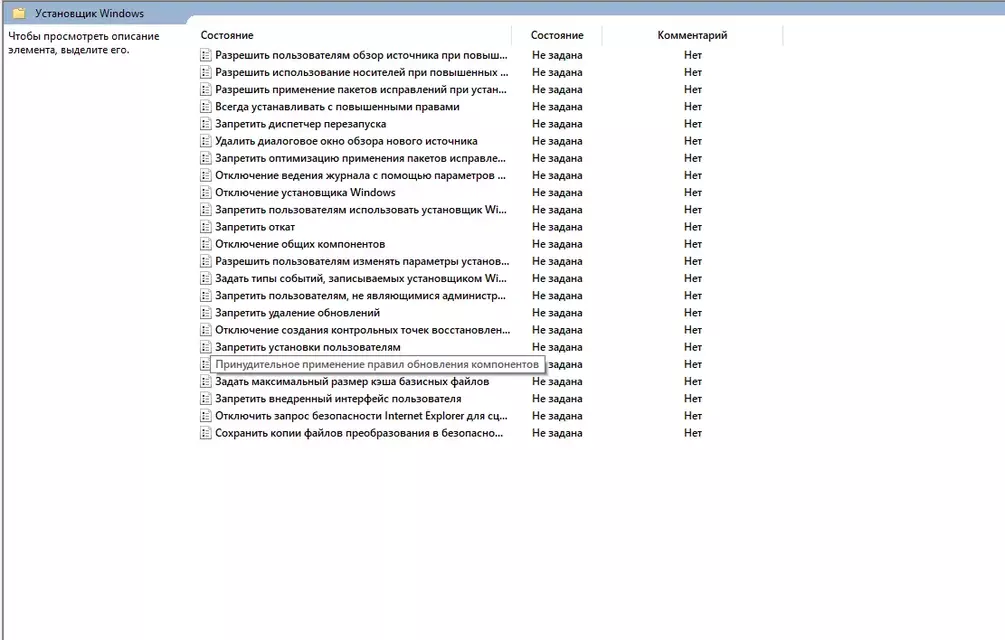Click the Установщик Windows folder title
Viewport: 1005px width, 640px height.
[89, 13]
